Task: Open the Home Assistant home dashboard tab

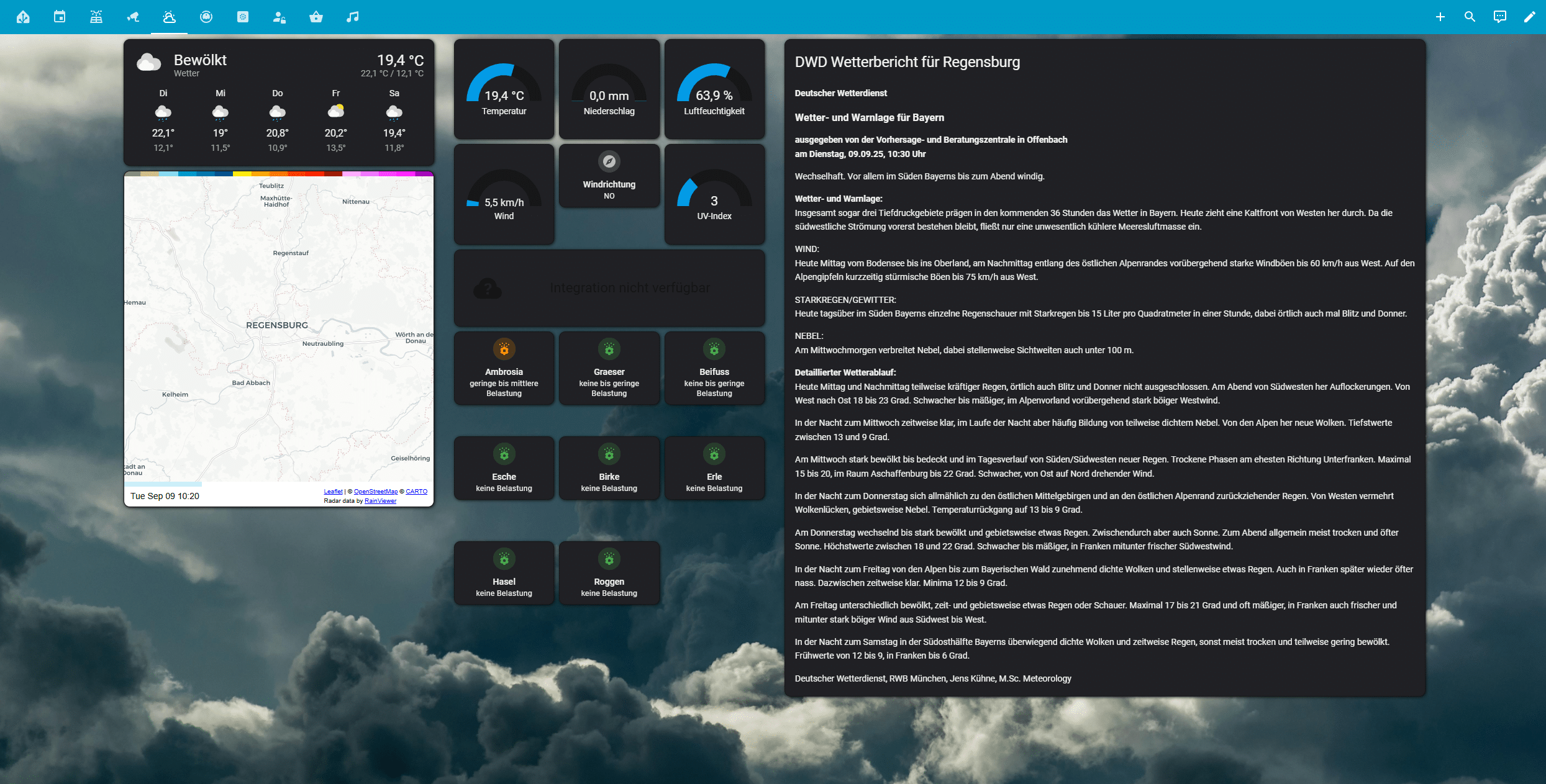Action: 23,17
